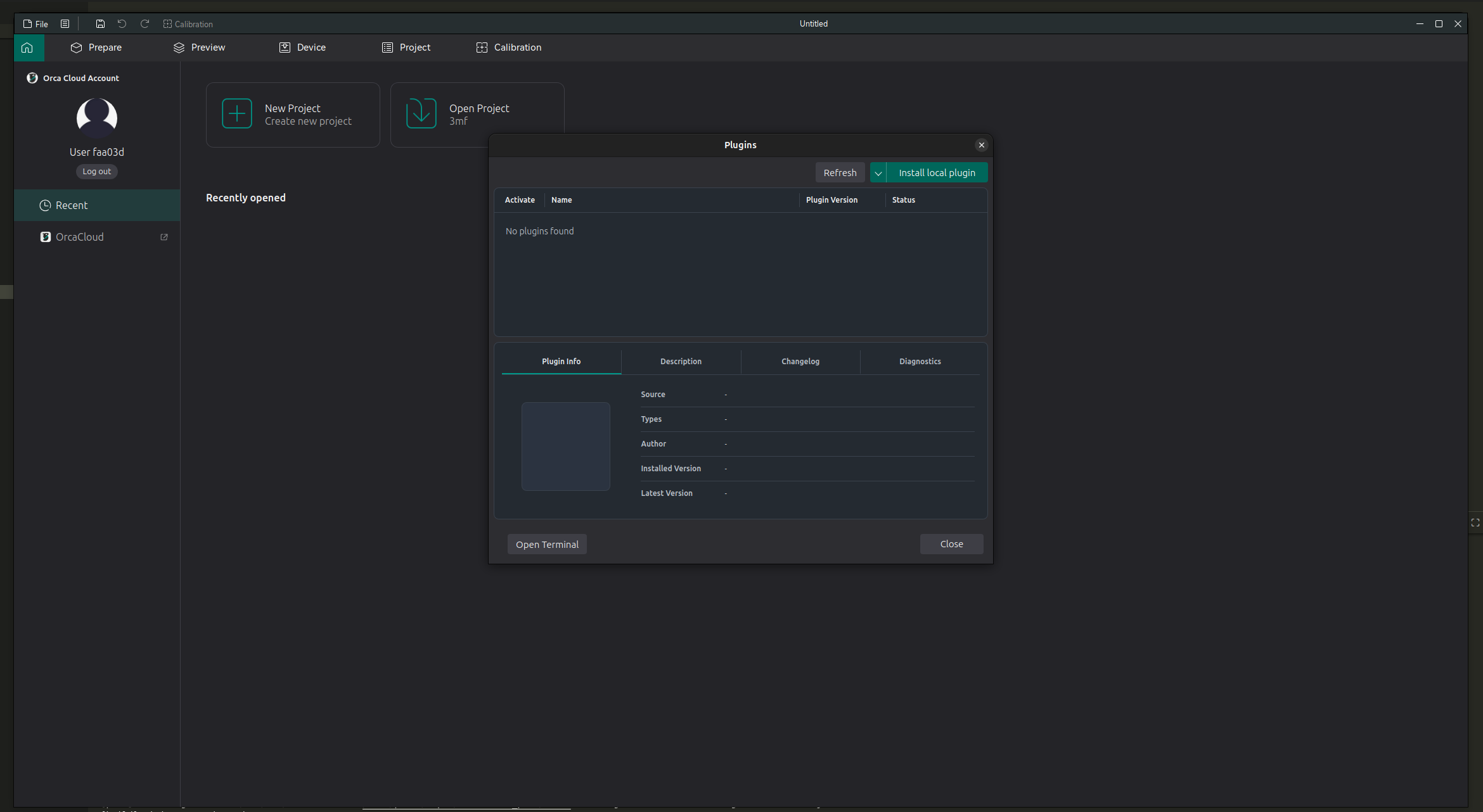1483x812 pixels.
Task: Click the fullscreen icon at right edge
Action: [1475, 523]
